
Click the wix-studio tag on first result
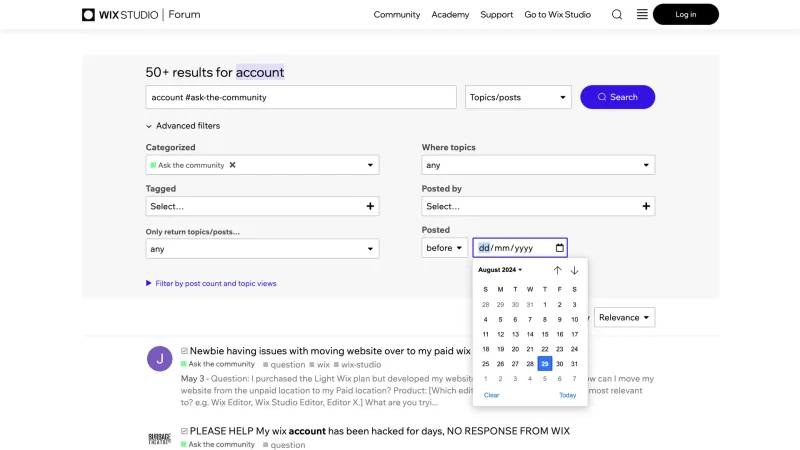(x=357, y=365)
